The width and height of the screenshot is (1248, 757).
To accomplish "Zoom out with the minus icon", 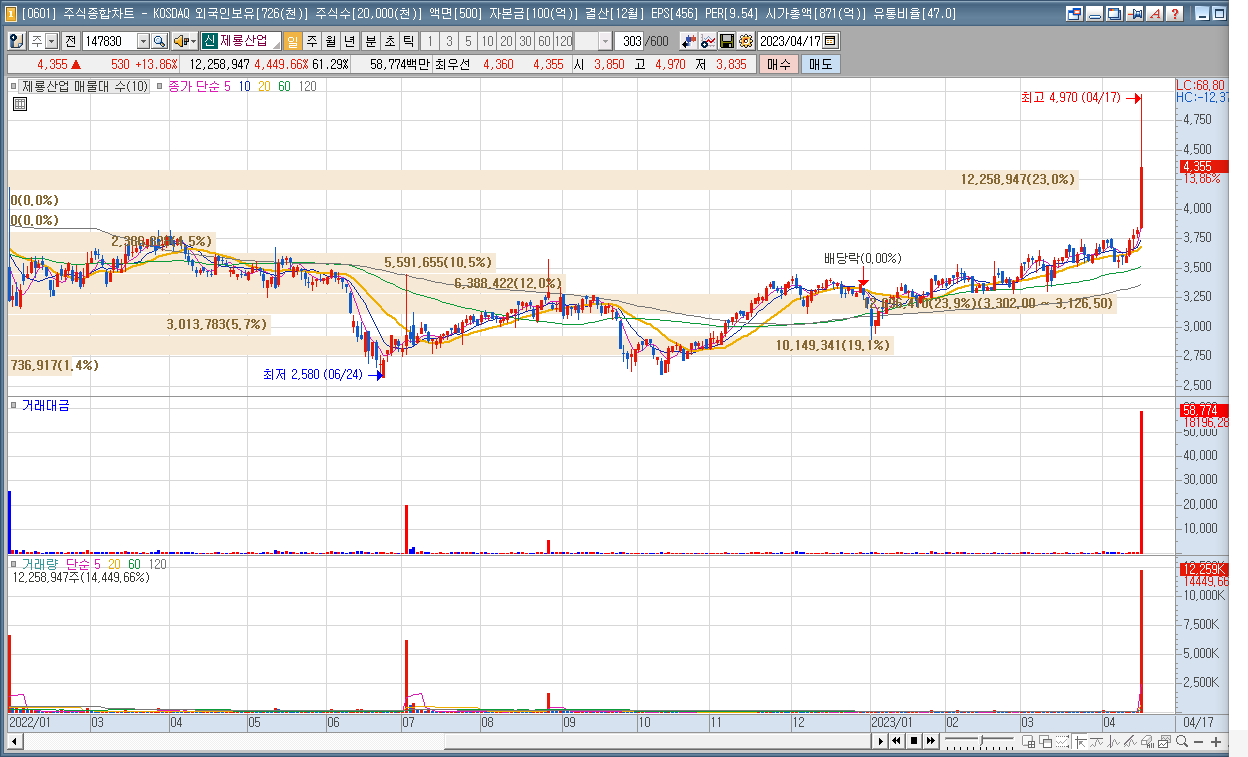I will [1198, 741].
